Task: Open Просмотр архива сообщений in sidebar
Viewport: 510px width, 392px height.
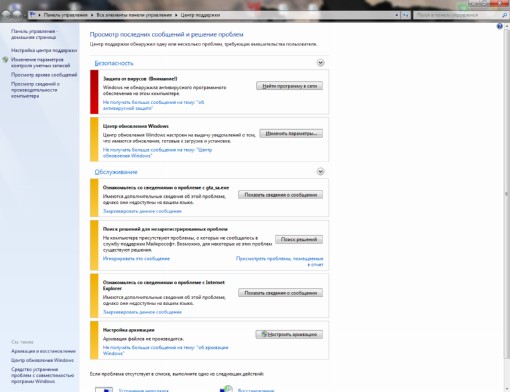Action: (x=44, y=75)
